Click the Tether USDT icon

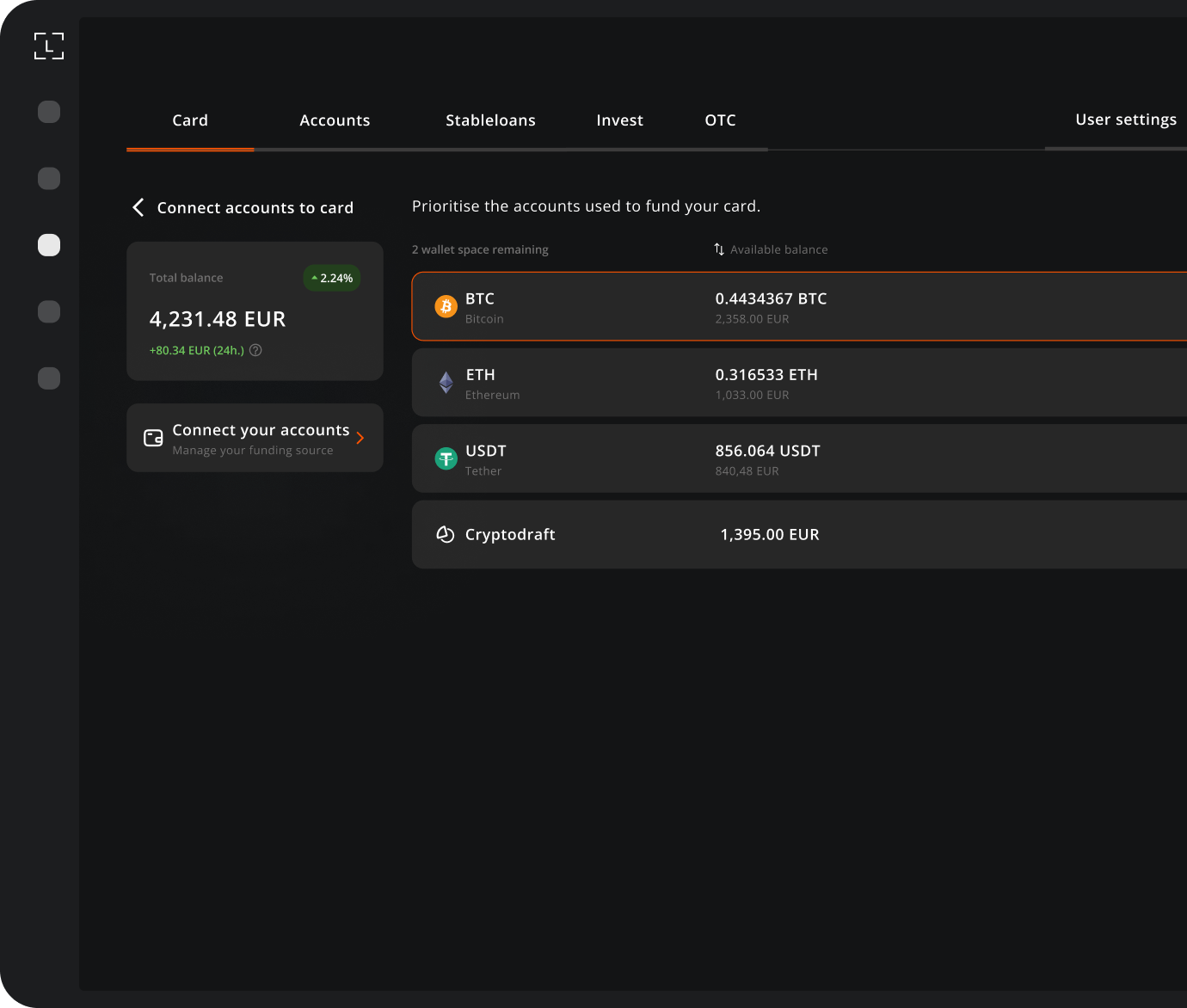[446, 459]
